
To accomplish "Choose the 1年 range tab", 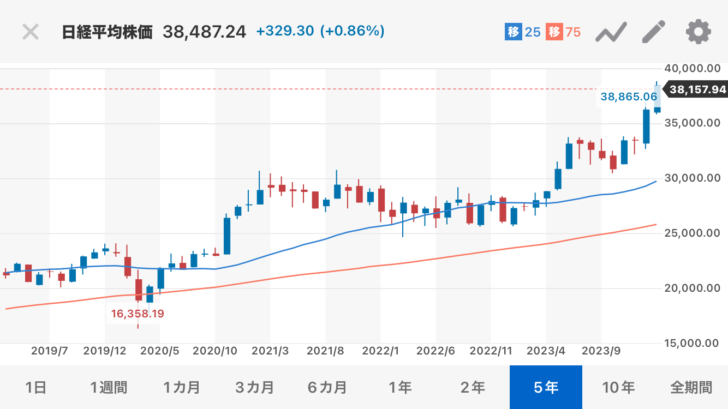I will (400, 387).
